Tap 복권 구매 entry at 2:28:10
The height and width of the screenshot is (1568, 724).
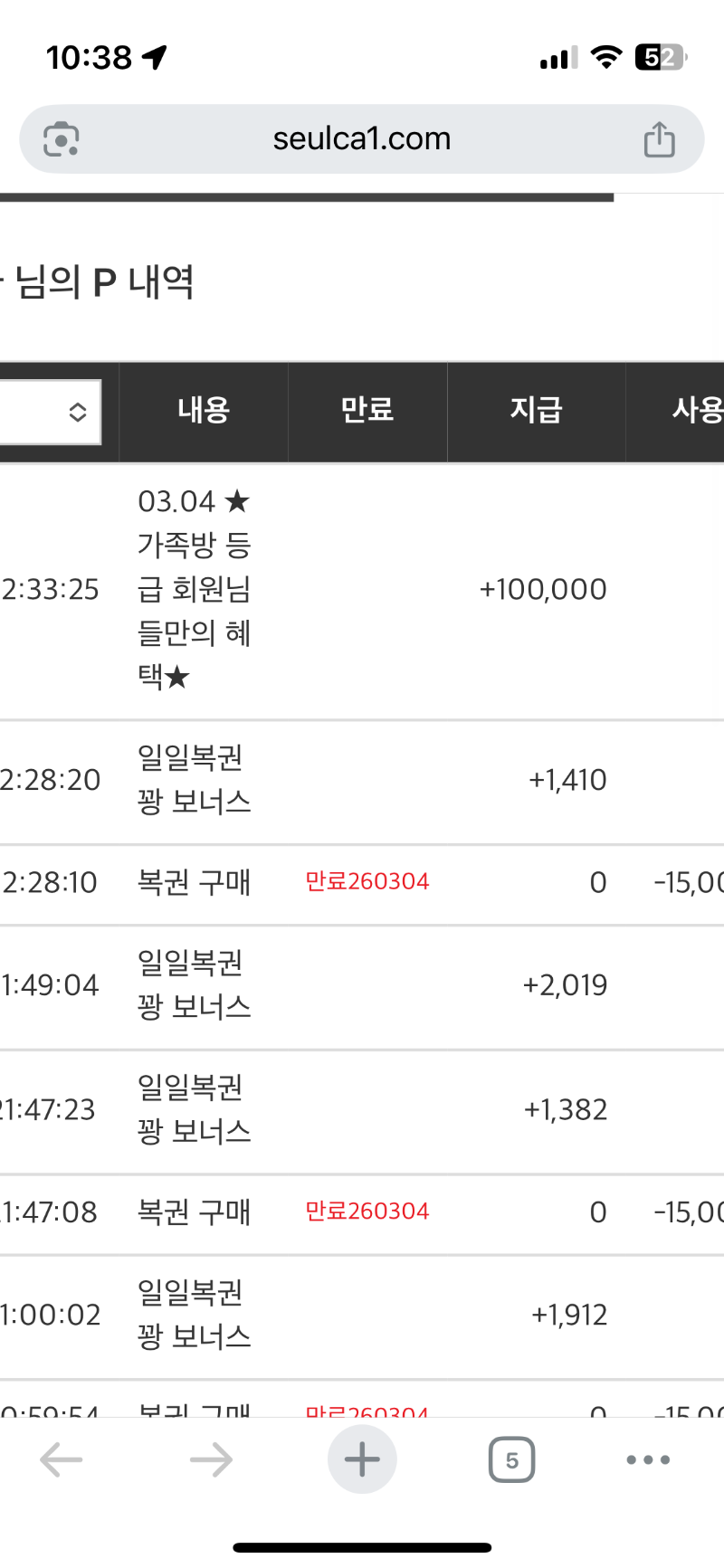pyautogui.click(x=194, y=882)
